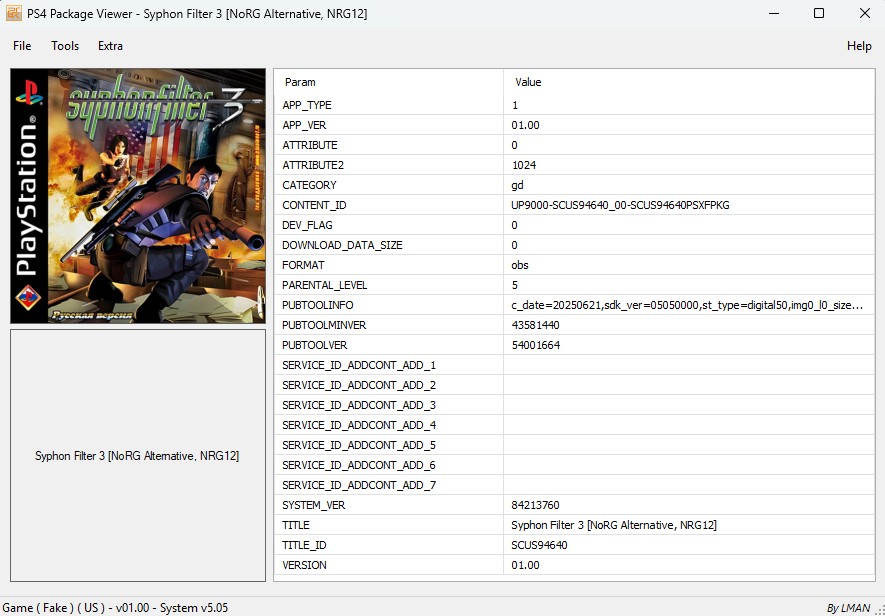This screenshot has height=616, width=885.
Task: Open the Extra menu
Action: coord(110,46)
